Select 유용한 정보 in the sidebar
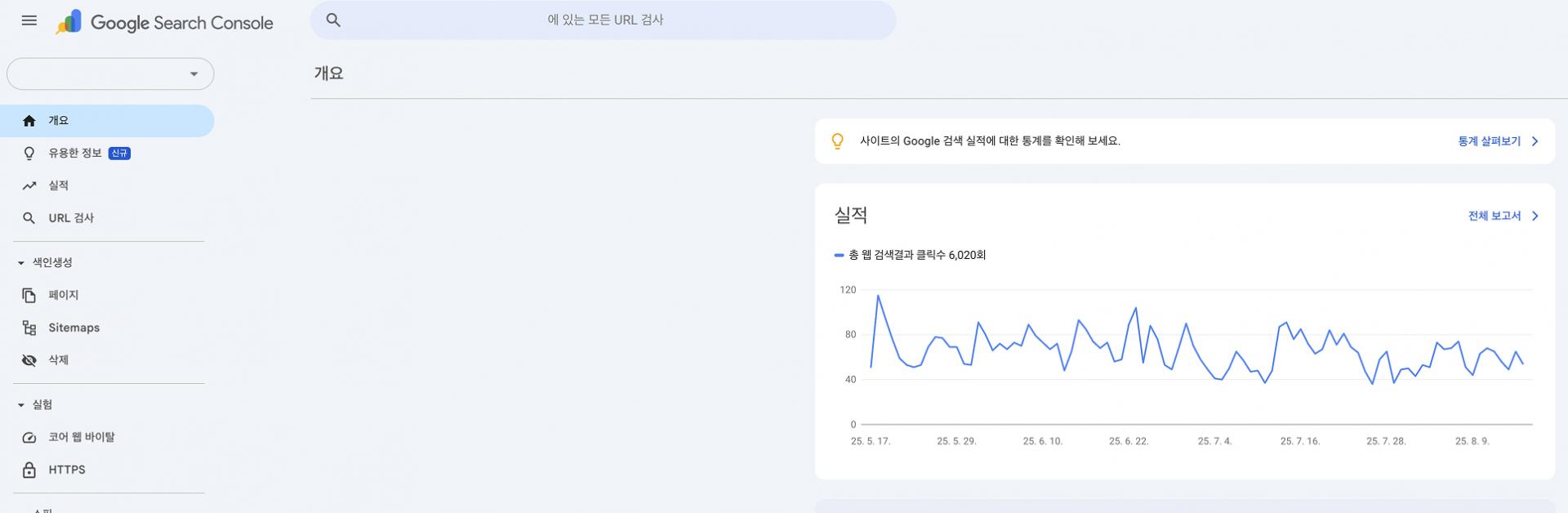 73,153
